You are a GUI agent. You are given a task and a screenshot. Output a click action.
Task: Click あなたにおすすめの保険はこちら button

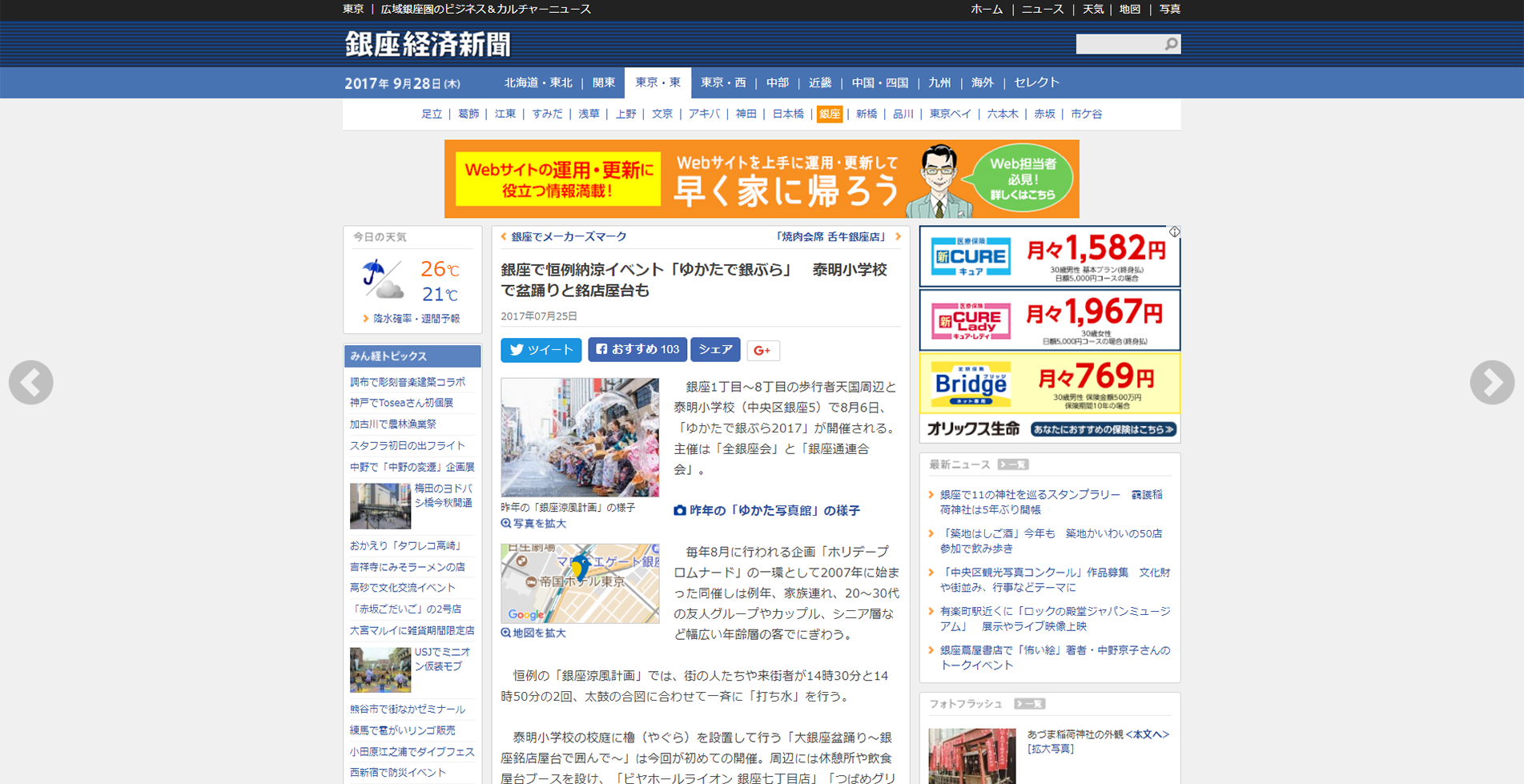point(1104,429)
